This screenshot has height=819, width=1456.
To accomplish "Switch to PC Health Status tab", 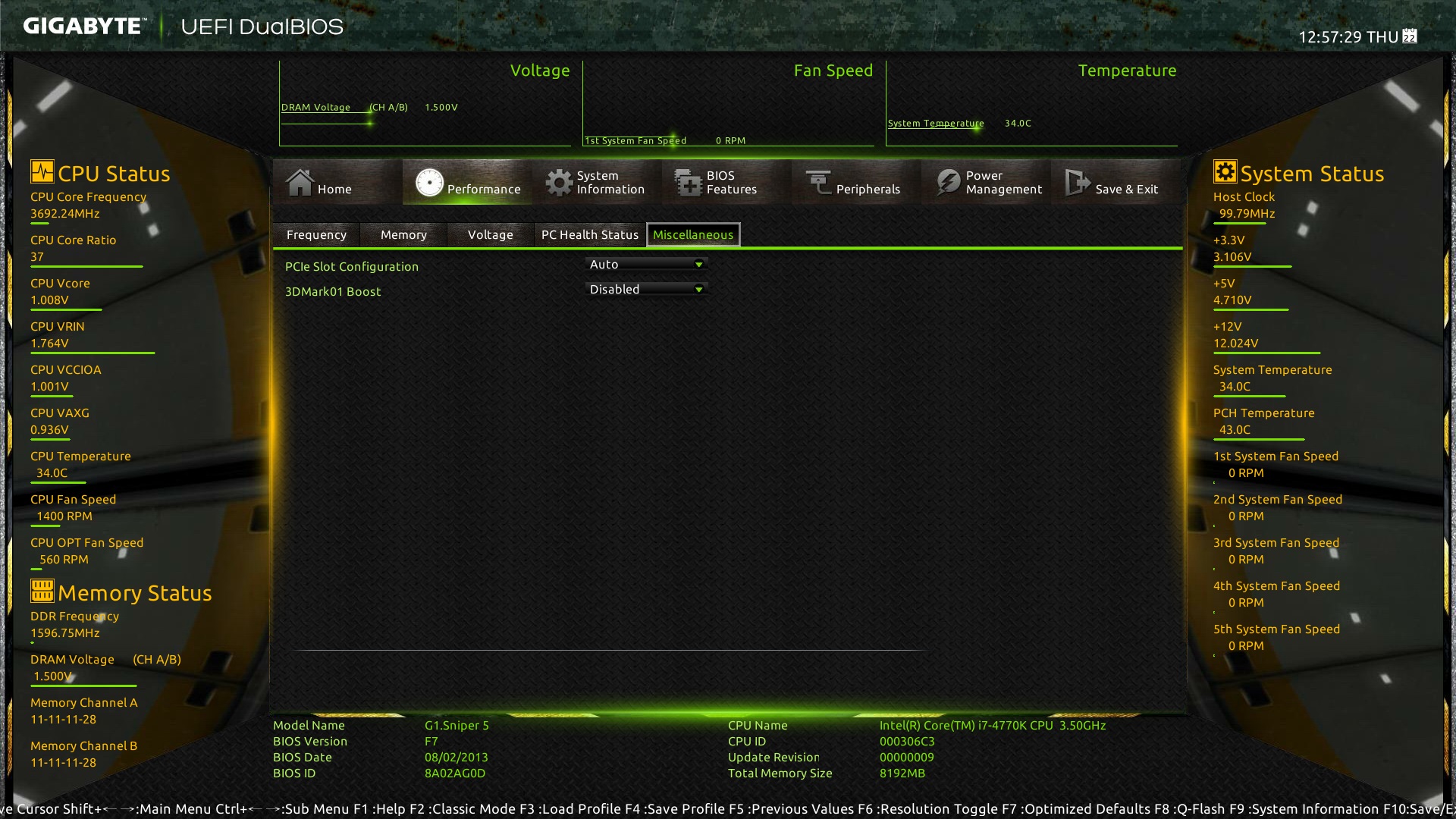I will tap(590, 235).
